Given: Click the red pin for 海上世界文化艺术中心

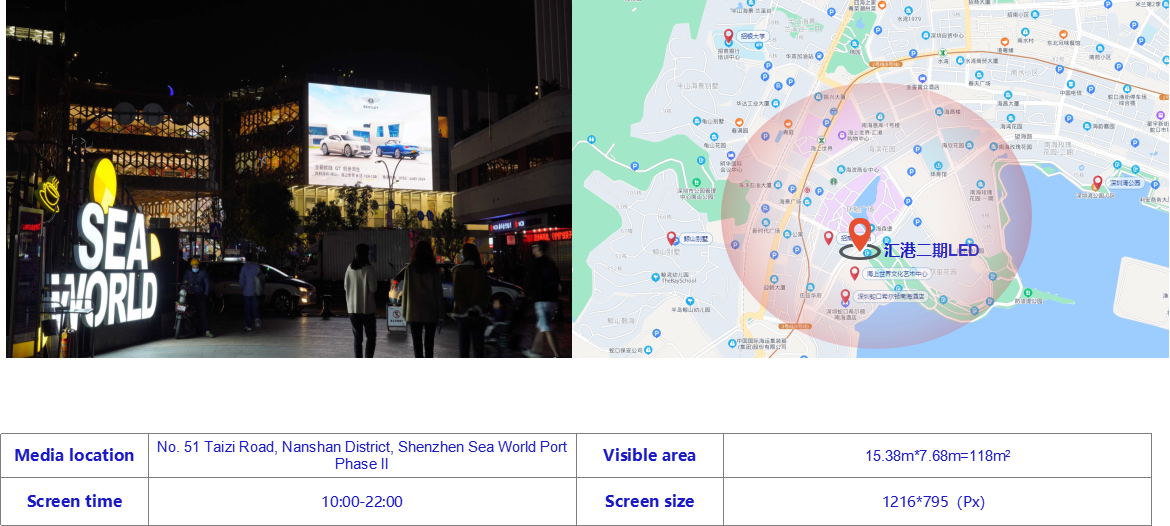Looking at the screenshot, I should pos(854,273).
